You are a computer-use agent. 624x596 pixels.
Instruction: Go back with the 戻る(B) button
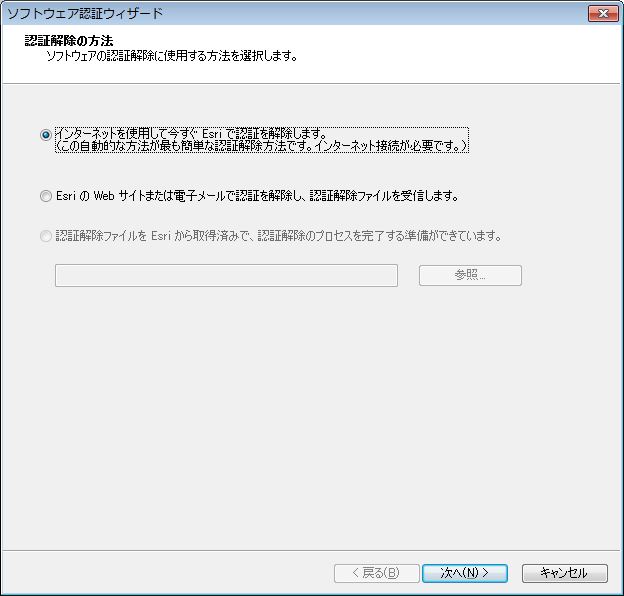tap(376, 573)
